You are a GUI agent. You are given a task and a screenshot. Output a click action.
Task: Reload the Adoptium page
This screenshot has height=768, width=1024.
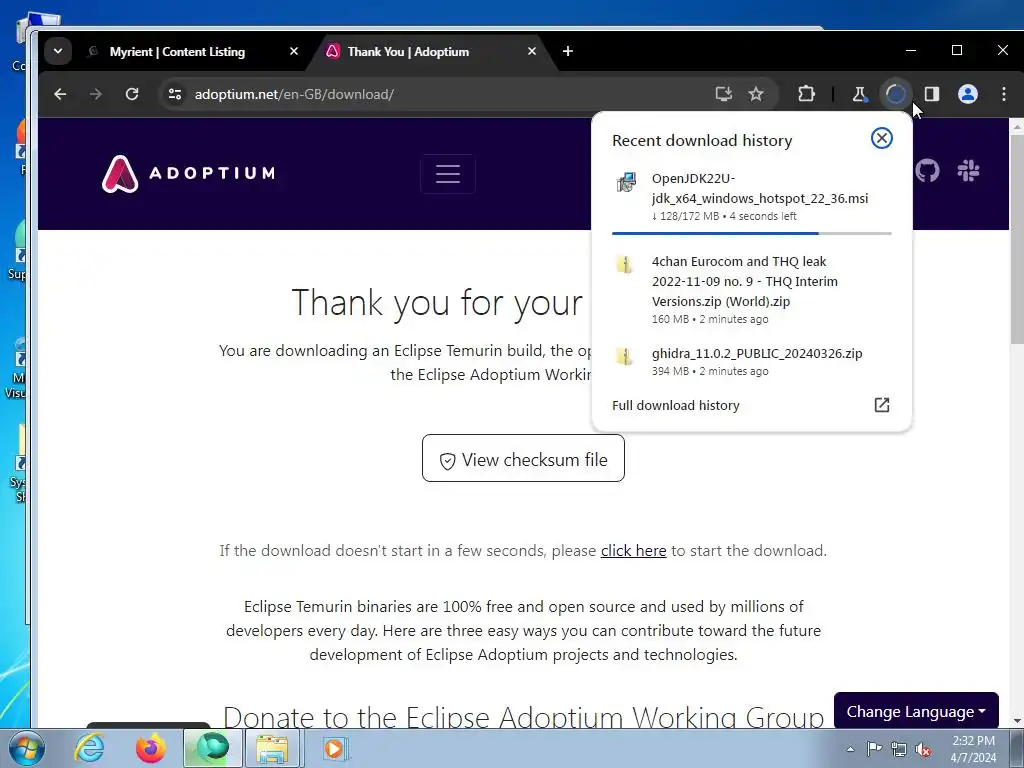tap(132, 94)
